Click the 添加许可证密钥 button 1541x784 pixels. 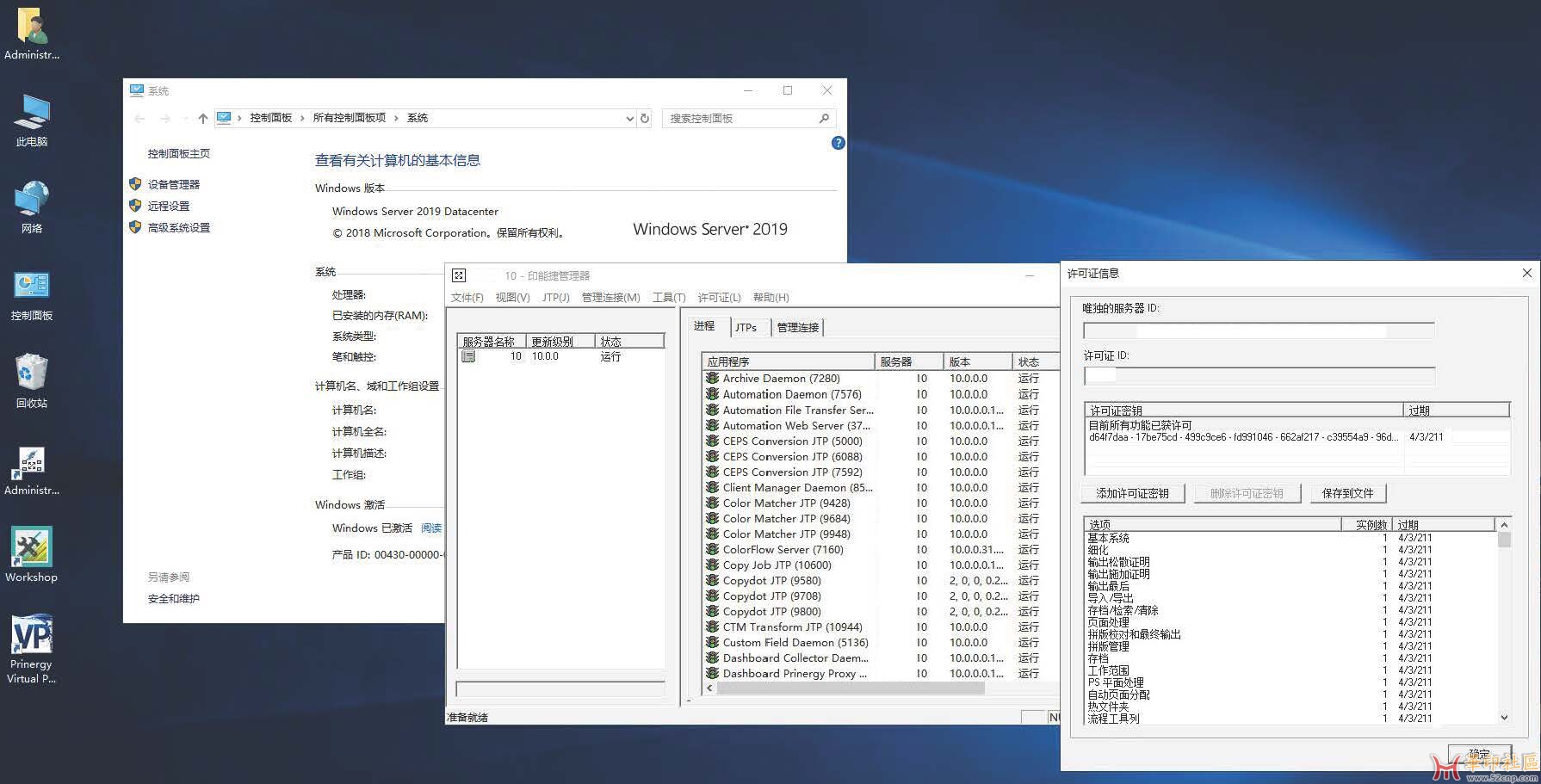[x=1133, y=494]
